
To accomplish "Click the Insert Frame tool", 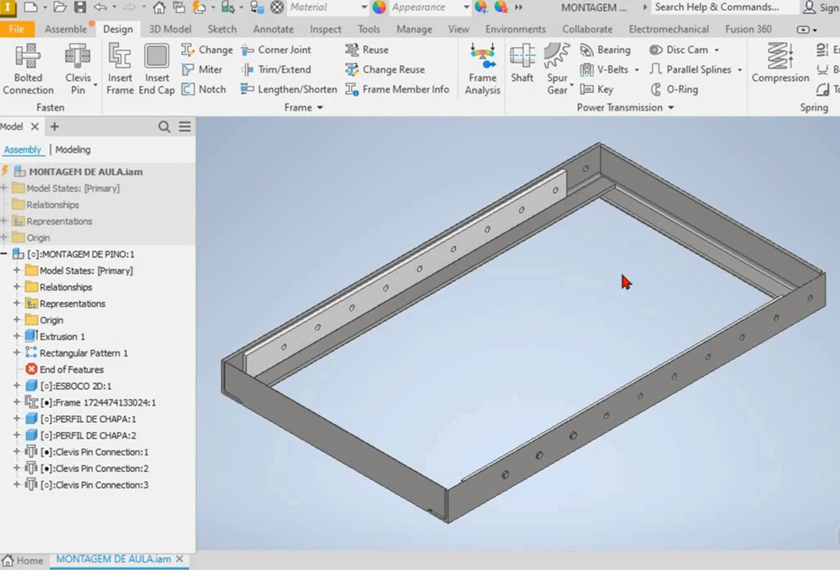I will pyautogui.click(x=120, y=68).
